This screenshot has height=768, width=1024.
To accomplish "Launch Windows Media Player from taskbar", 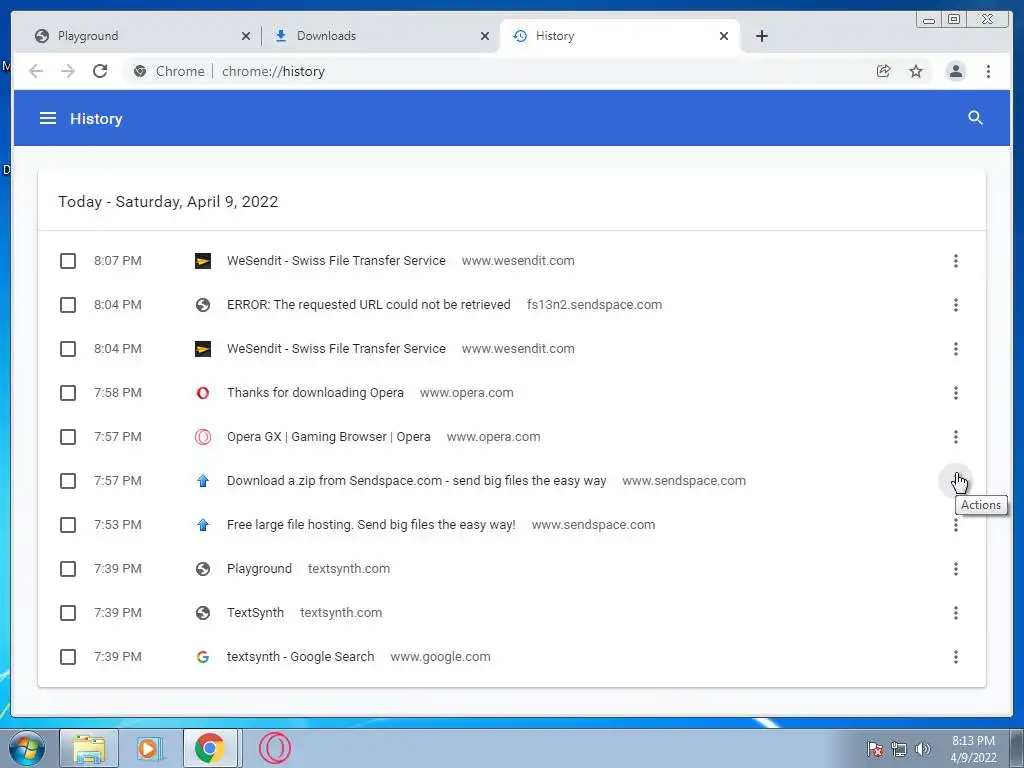I will [149, 748].
